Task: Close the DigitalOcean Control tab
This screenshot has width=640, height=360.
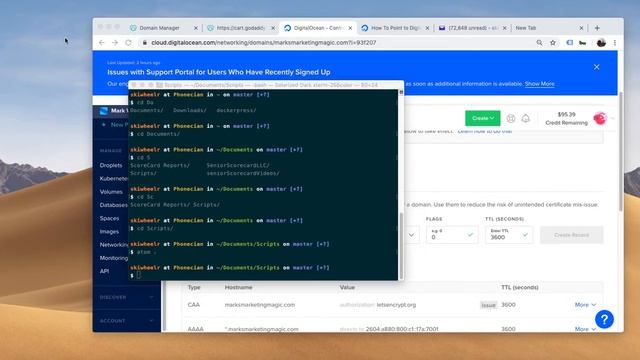Action: 350,28
